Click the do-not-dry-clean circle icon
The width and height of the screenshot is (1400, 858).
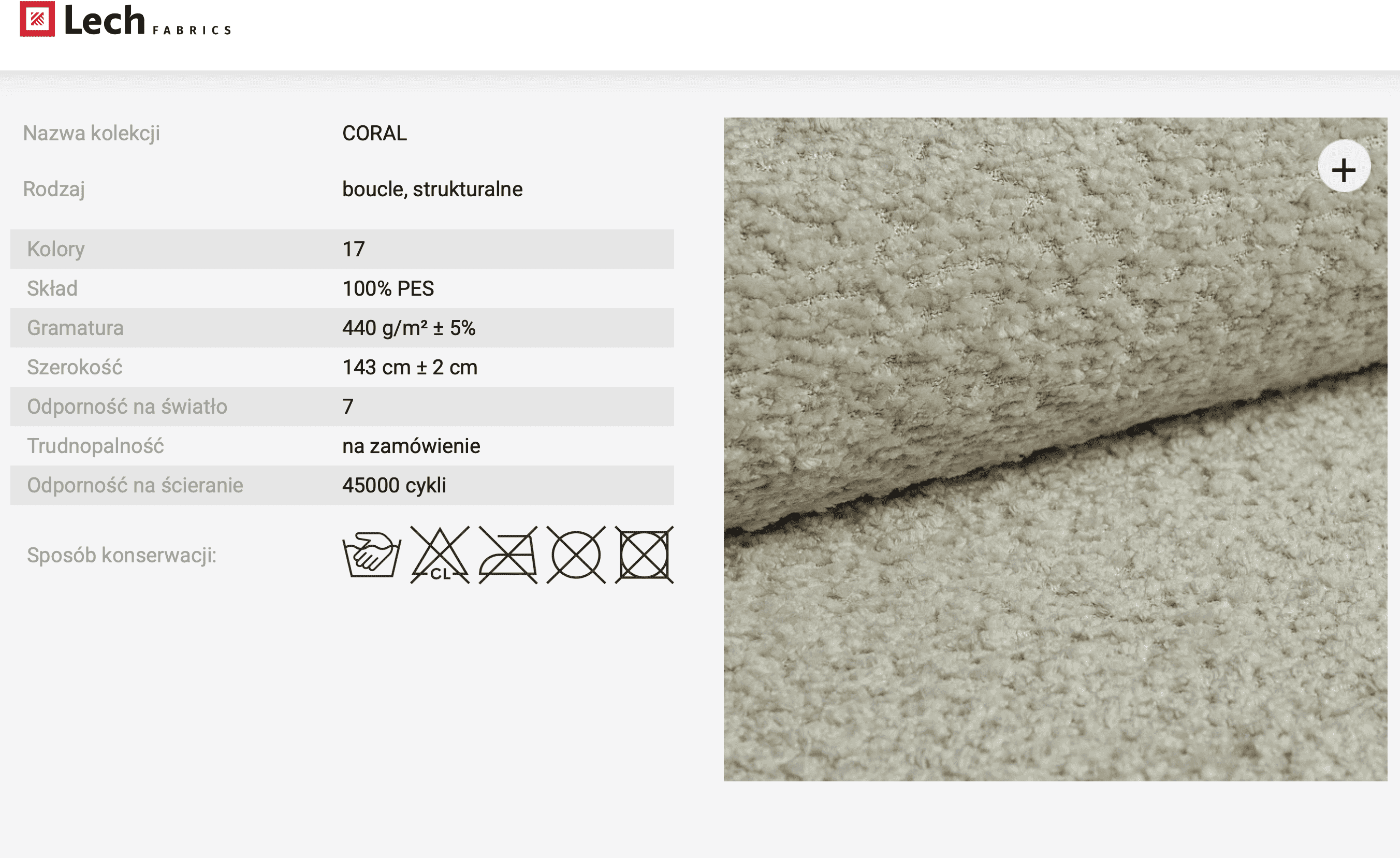[576, 555]
